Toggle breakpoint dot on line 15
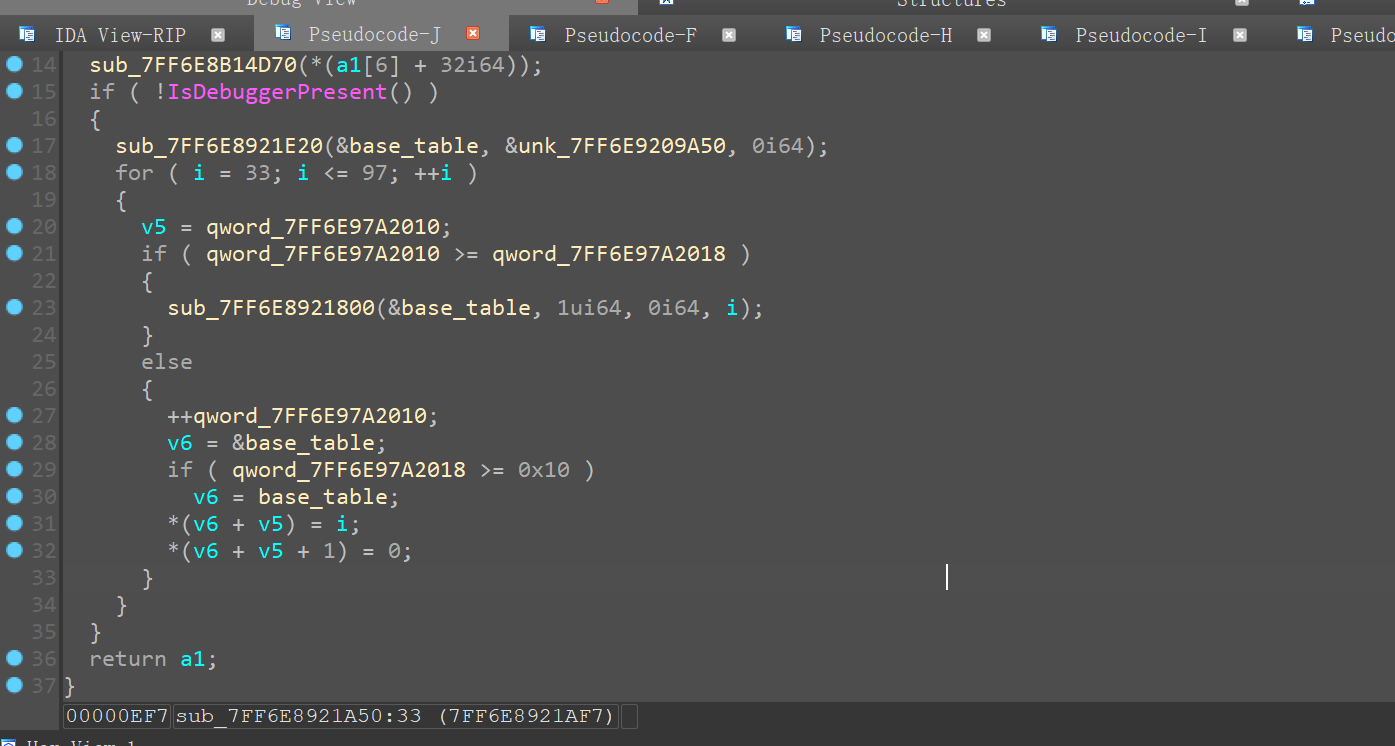Screen dimensions: 1395x746 click(x=14, y=91)
